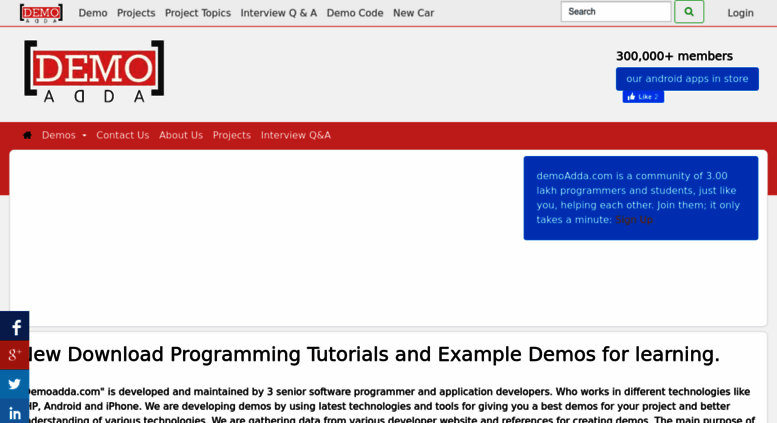Open Demo in the top menu

point(93,13)
